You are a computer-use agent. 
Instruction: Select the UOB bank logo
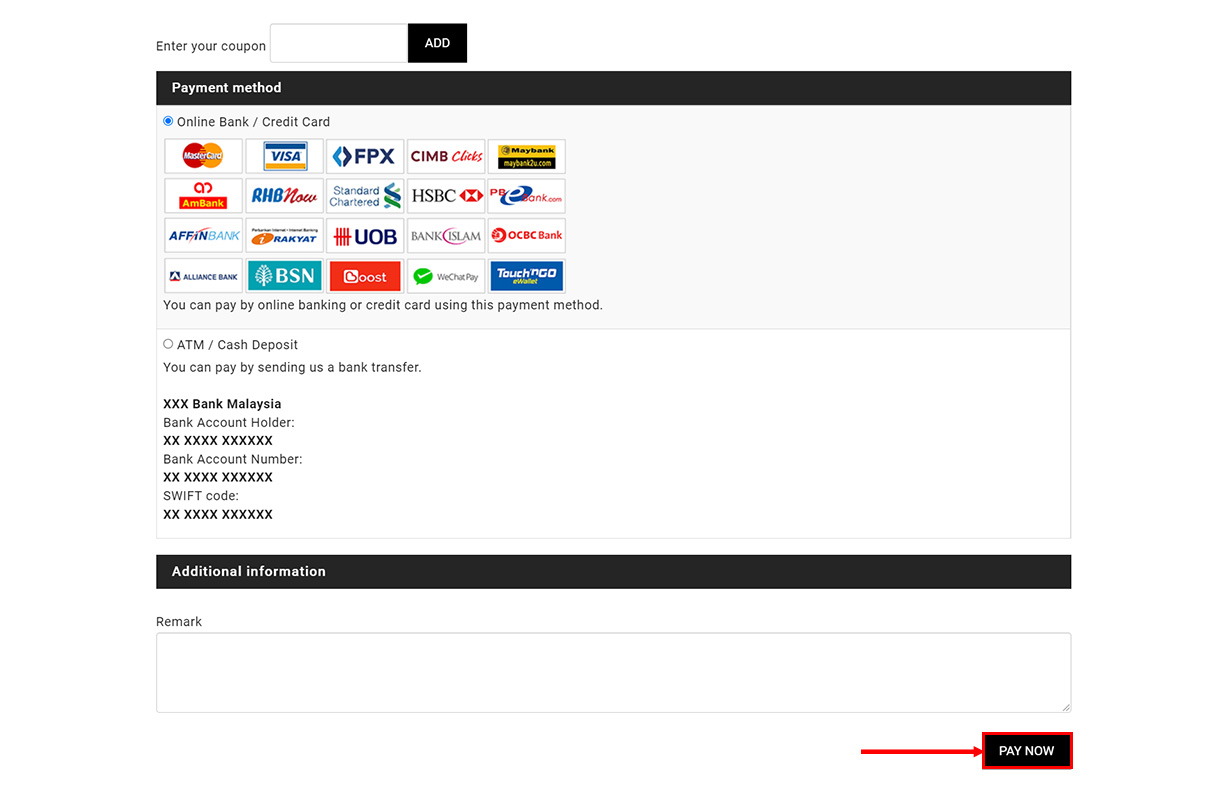(x=365, y=236)
